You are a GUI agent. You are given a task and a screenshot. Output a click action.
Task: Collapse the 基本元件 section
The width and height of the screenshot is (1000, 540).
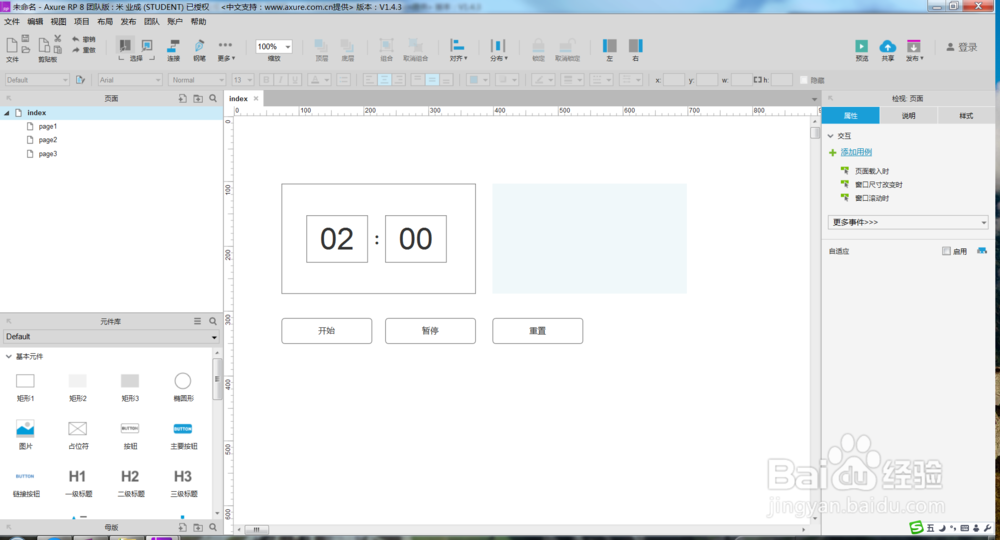(8, 356)
